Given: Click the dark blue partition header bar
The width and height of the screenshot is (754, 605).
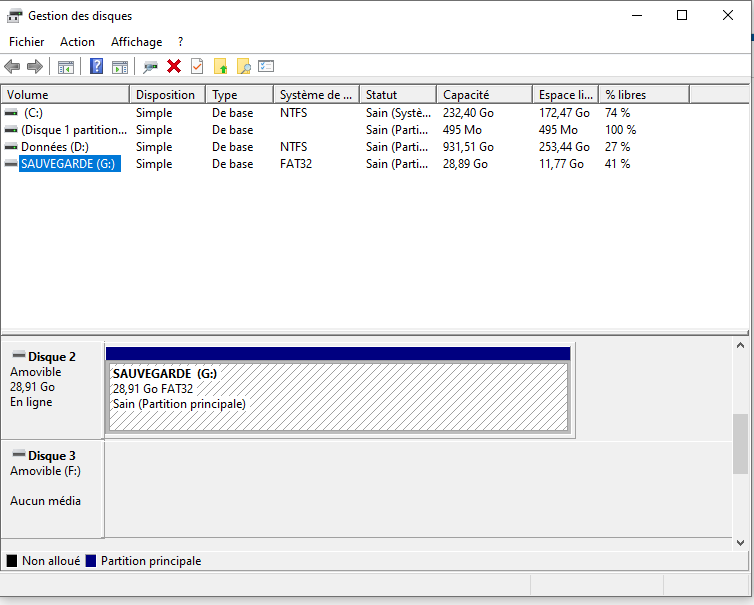Looking at the screenshot, I should click(x=338, y=353).
